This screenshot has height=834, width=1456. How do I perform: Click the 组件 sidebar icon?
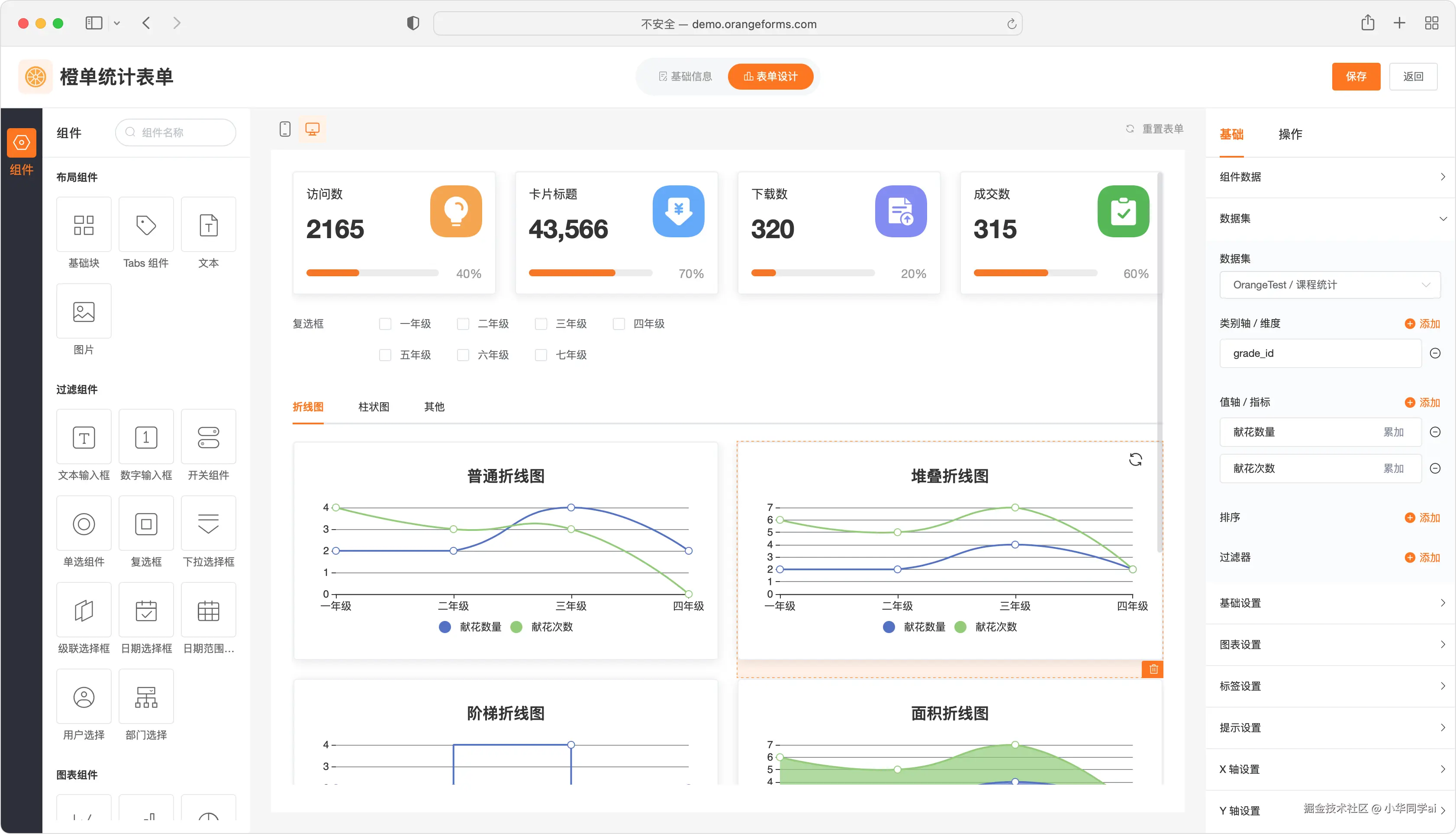click(x=21, y=142)
